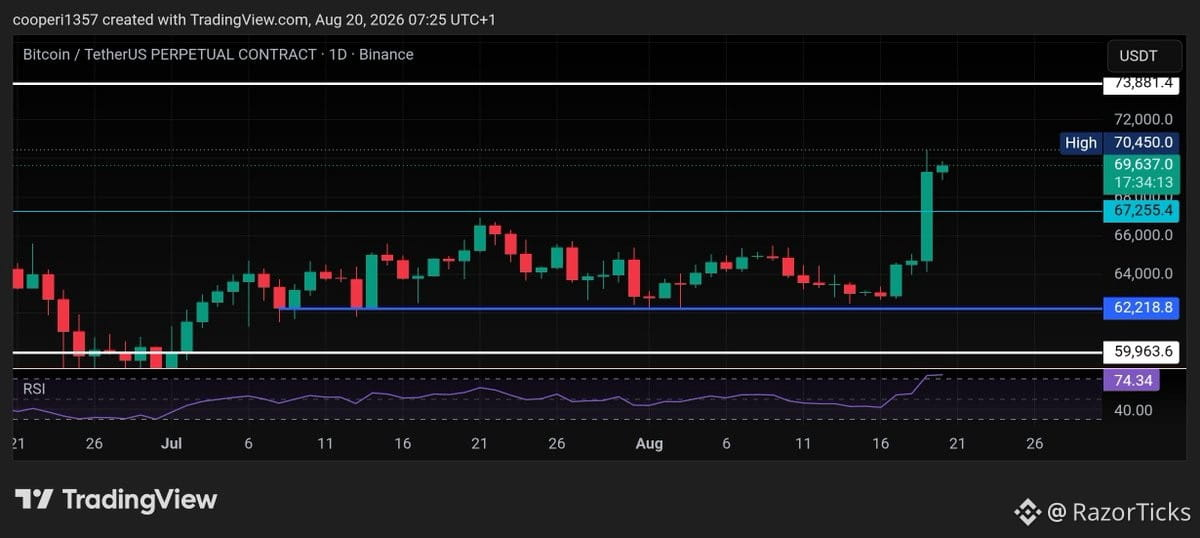Click the 40.00 RSI scale label
This screenshot has height=538, width=1200.
pos(1133,410)
